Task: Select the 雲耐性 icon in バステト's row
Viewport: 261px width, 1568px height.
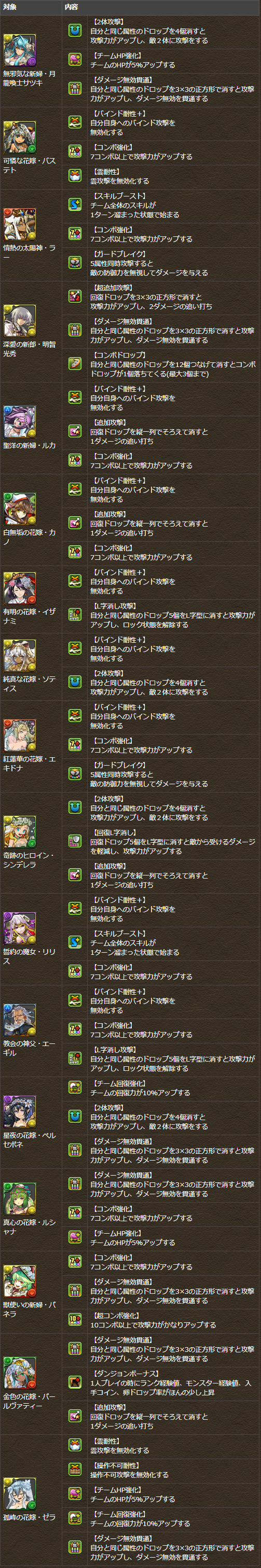Action: point(74,176)
